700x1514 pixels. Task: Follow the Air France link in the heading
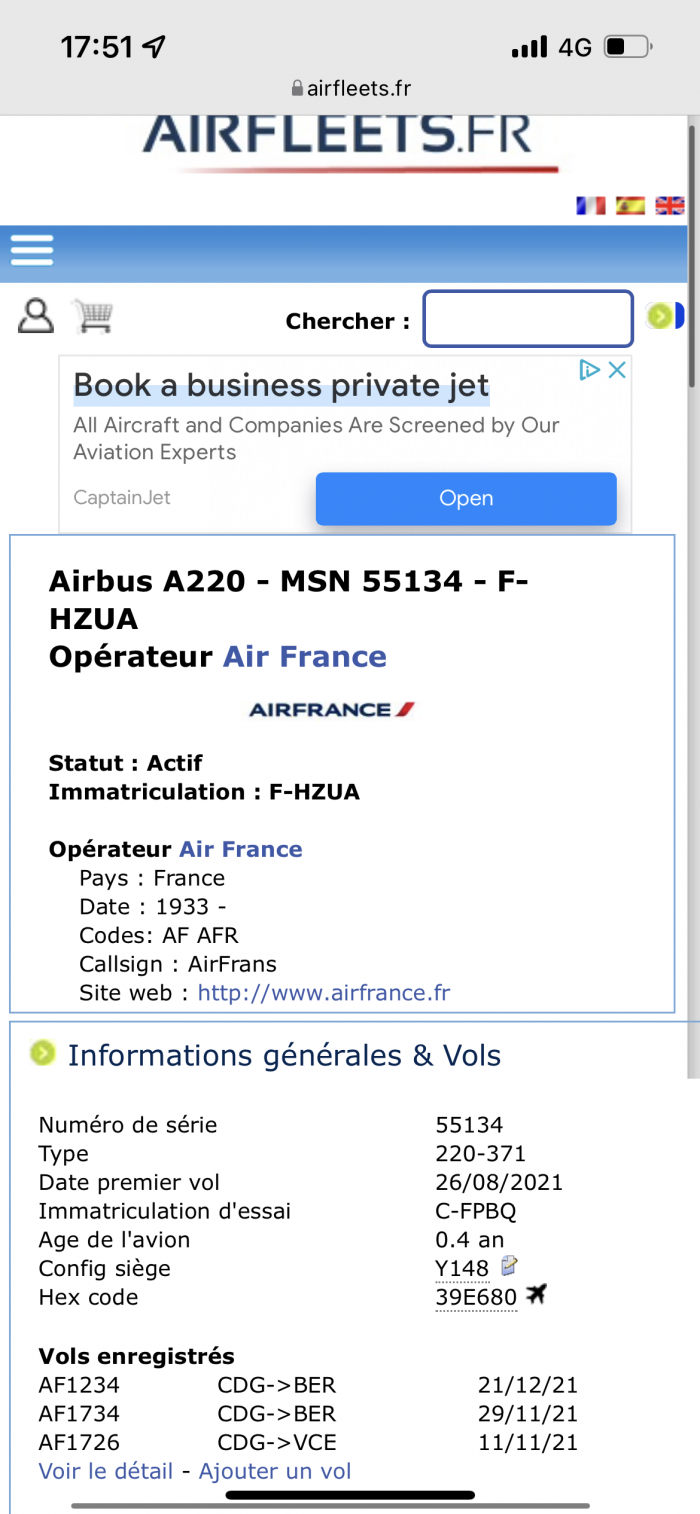point(304,657)
